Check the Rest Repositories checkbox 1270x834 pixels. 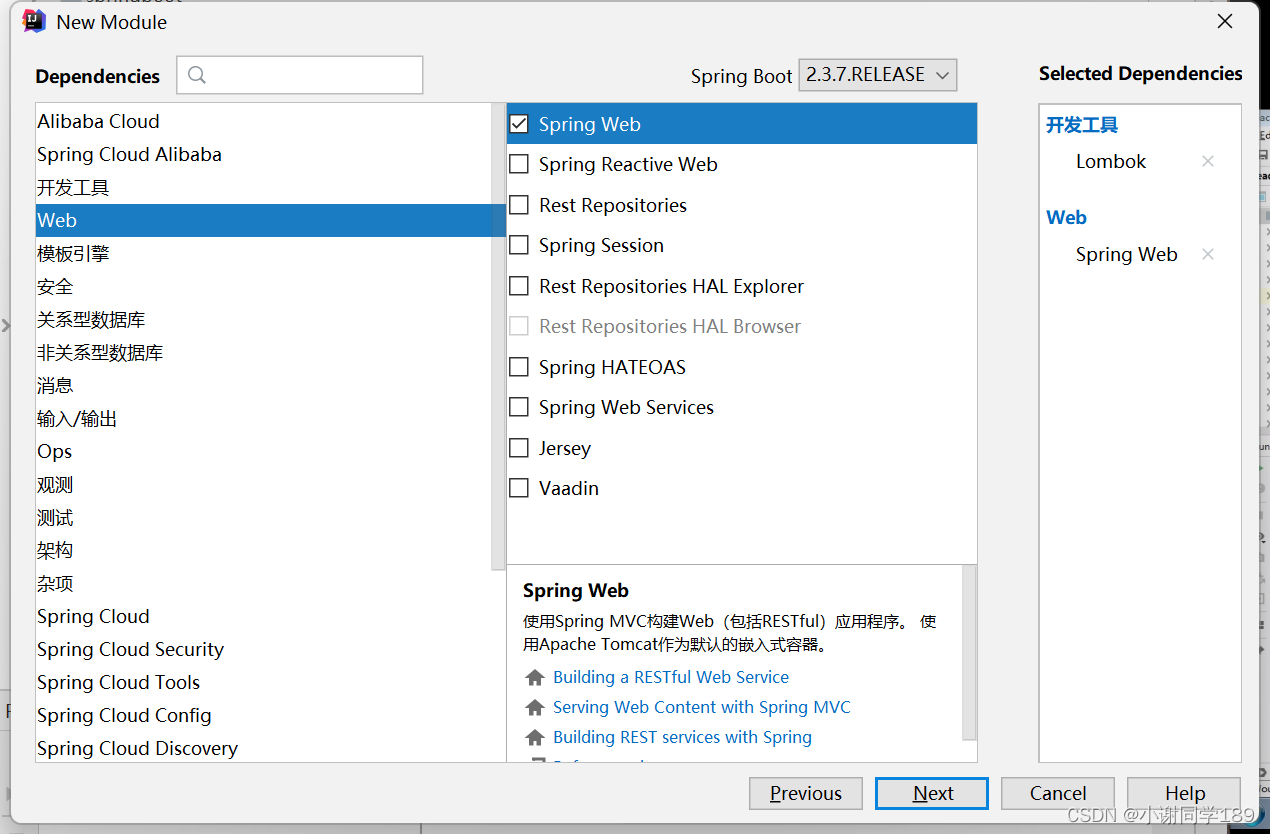tap(519, 205)
